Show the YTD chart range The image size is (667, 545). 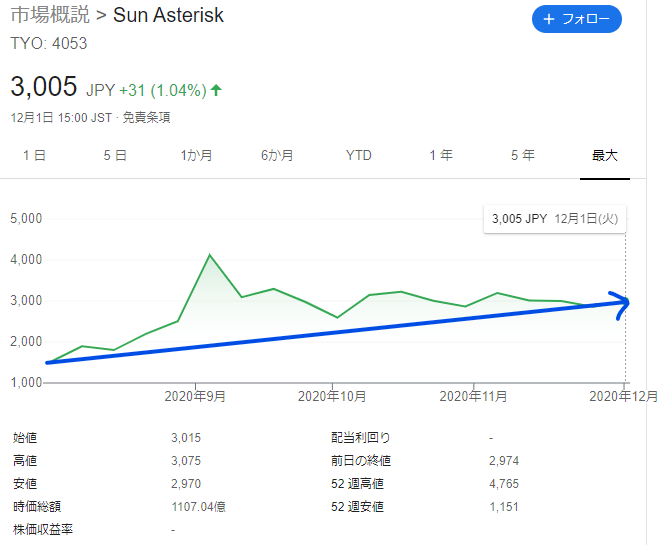[359, 155]
